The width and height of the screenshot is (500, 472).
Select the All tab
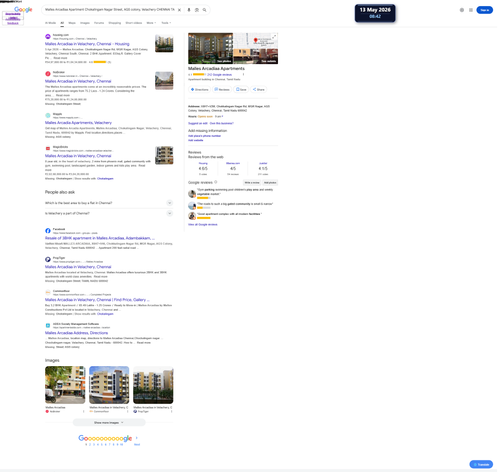coord(62,23)
